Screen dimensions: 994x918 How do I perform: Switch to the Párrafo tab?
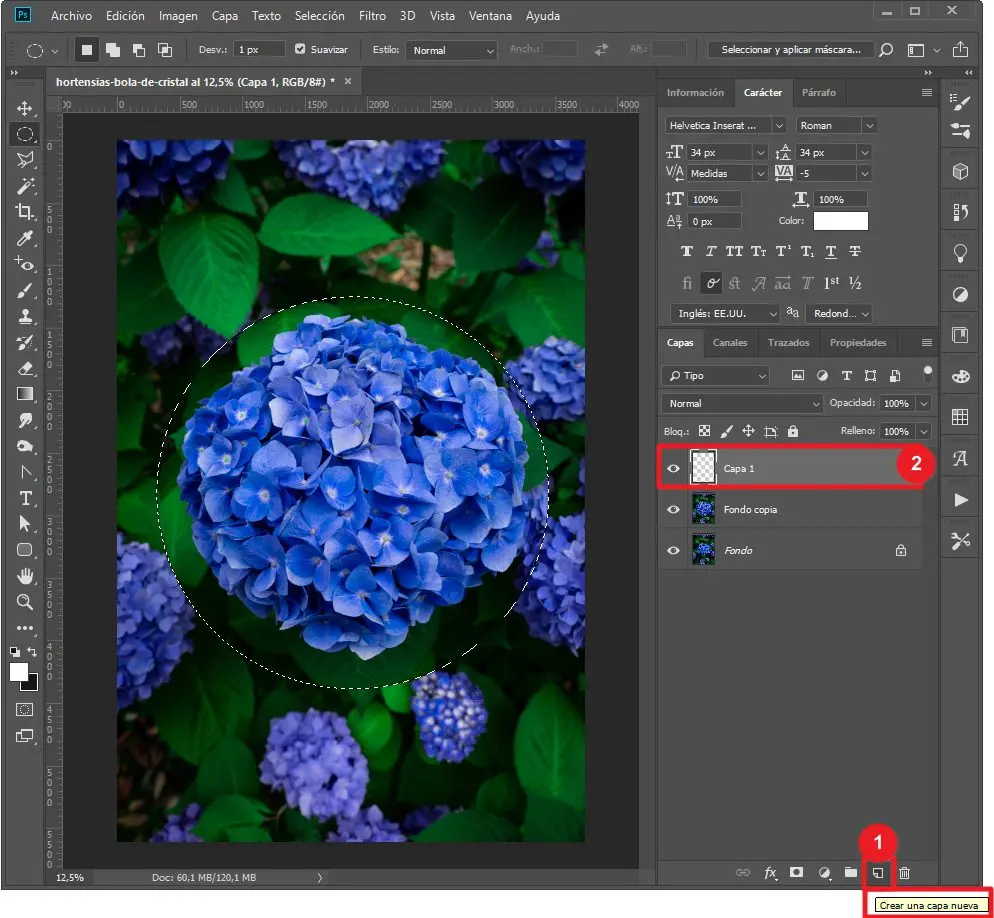(819, 92)
